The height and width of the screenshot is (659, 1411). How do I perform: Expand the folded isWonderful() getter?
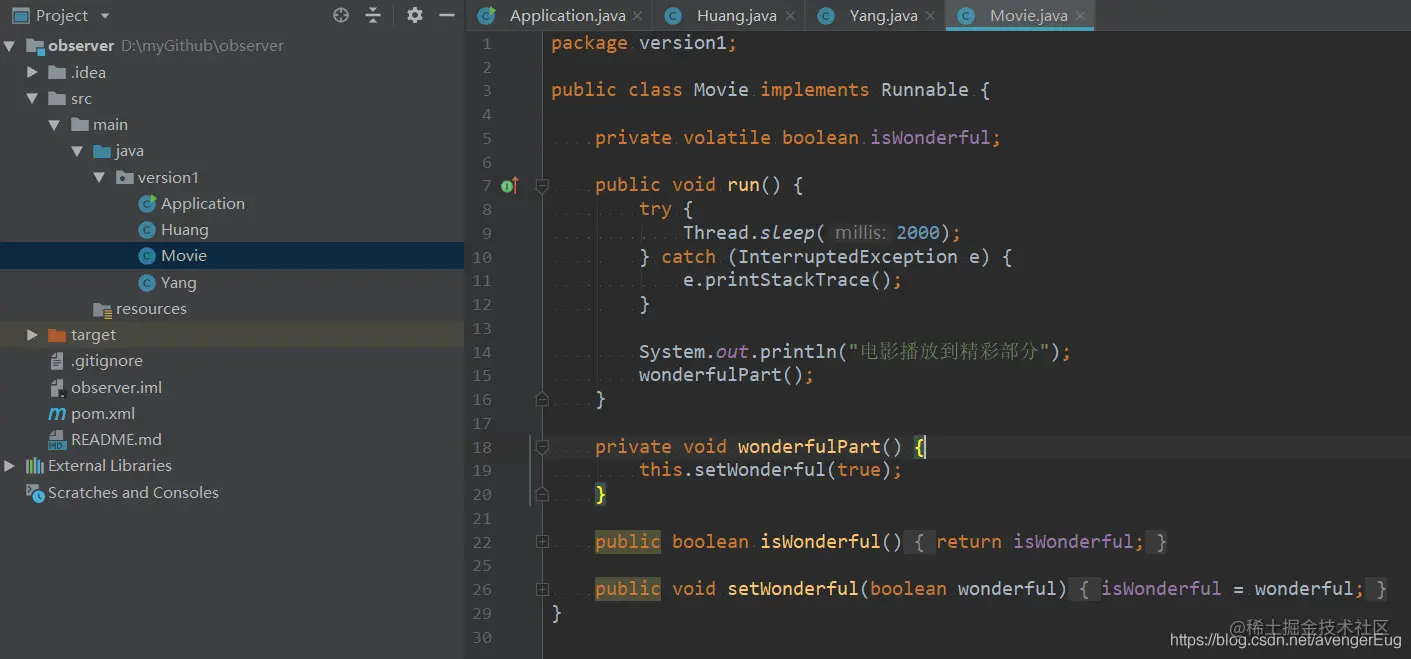pyautogui.click(x=542, y=542)
